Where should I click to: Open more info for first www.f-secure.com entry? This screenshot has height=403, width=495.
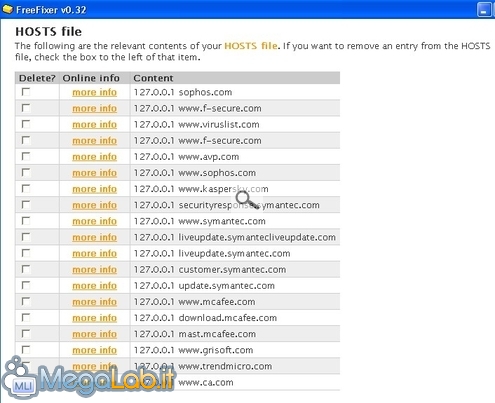[x=94, y=108]
